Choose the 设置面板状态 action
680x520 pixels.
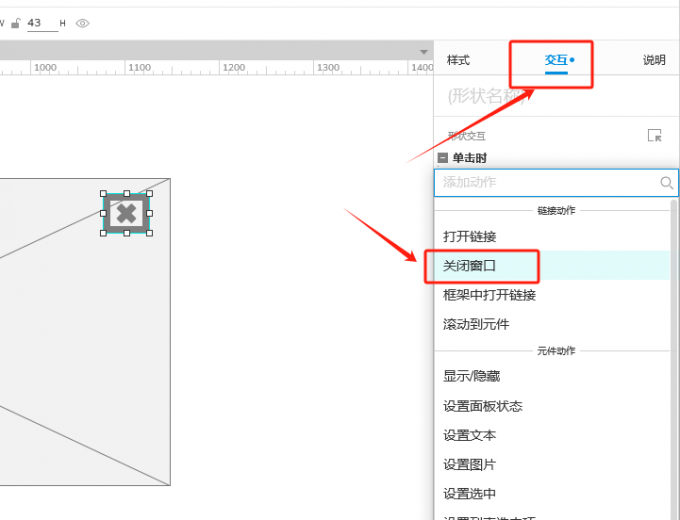552,406
